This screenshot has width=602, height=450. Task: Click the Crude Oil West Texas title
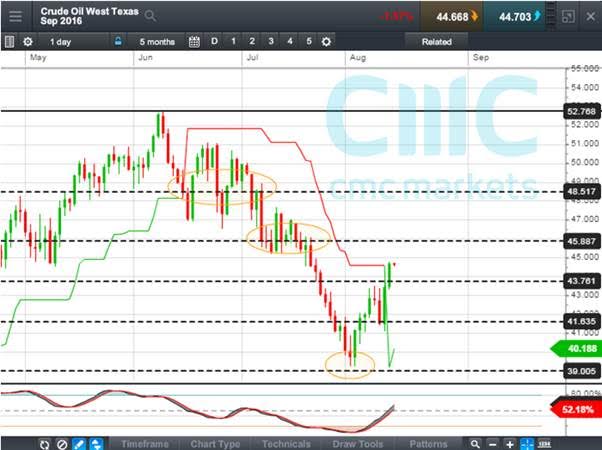(89, 12)
